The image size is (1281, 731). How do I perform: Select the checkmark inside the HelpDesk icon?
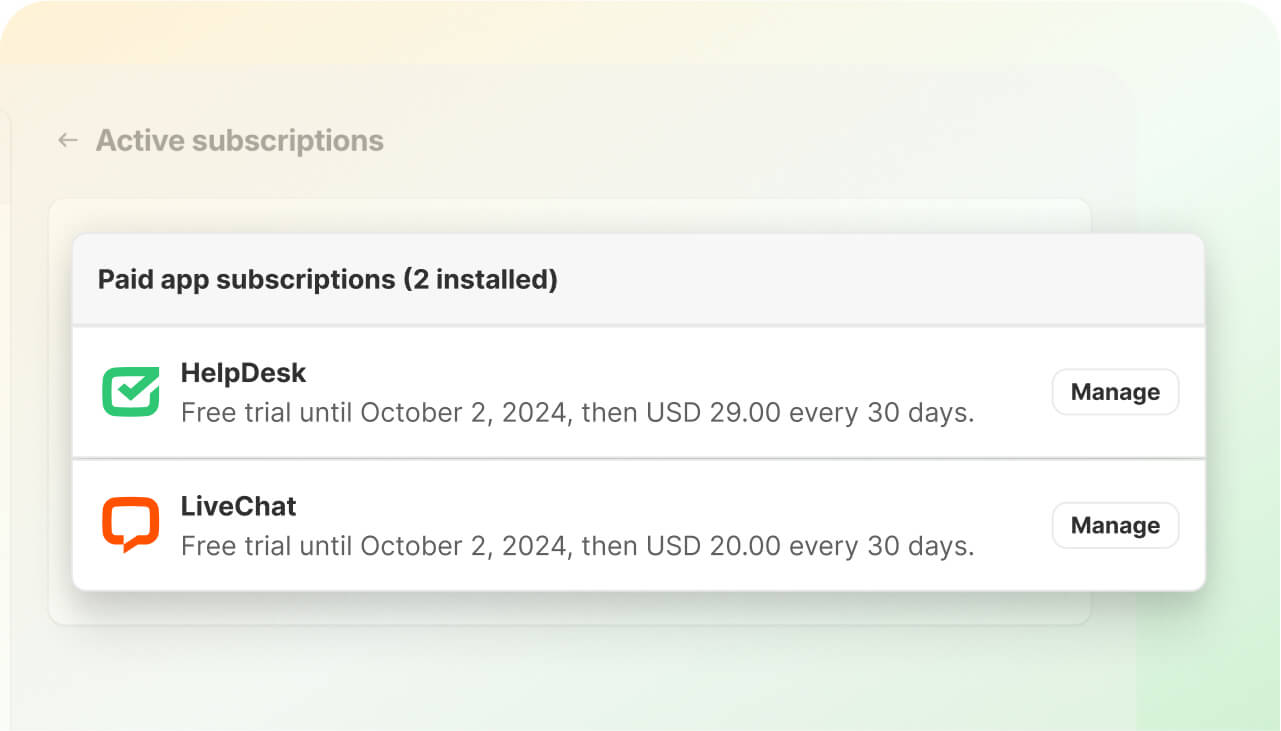(x=130, y=392)
